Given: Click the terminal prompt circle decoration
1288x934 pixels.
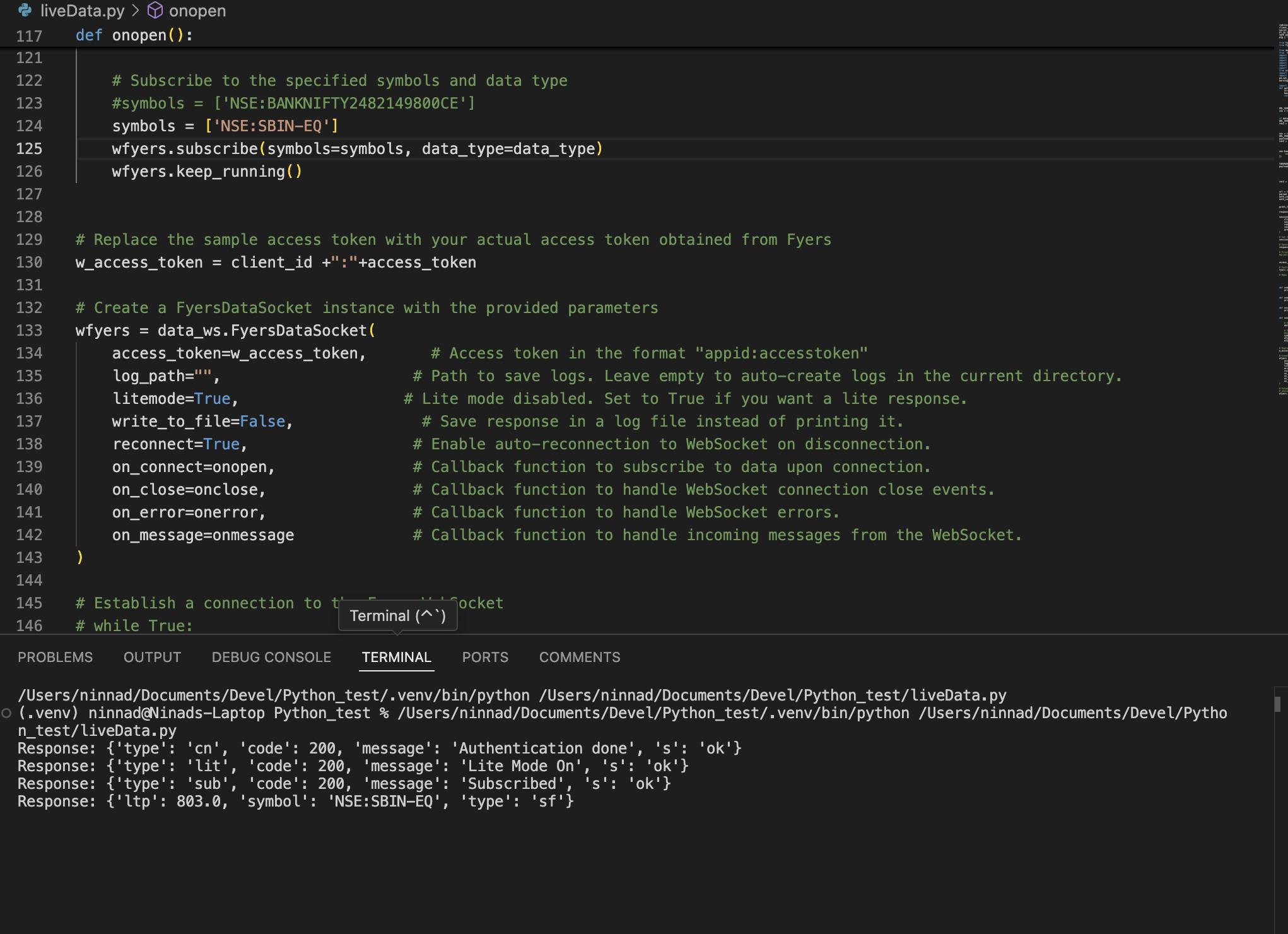Looking at the screenshot, I should [x=6, y=713].
